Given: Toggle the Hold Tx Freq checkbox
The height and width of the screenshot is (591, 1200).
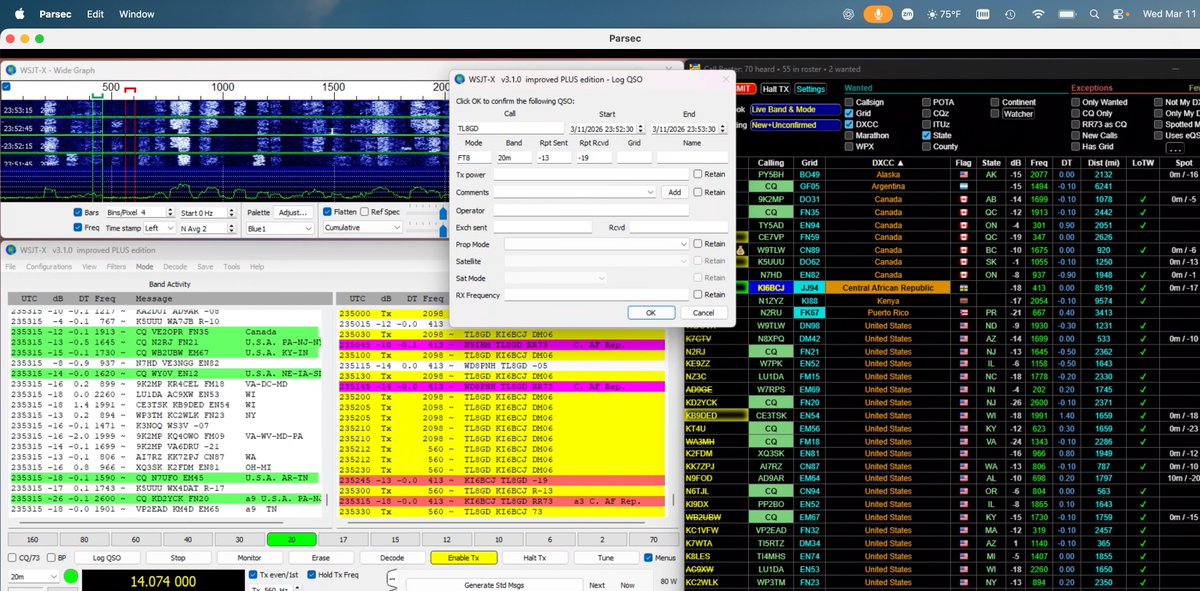Looking at the screenshot, I should tap(312, 575).
